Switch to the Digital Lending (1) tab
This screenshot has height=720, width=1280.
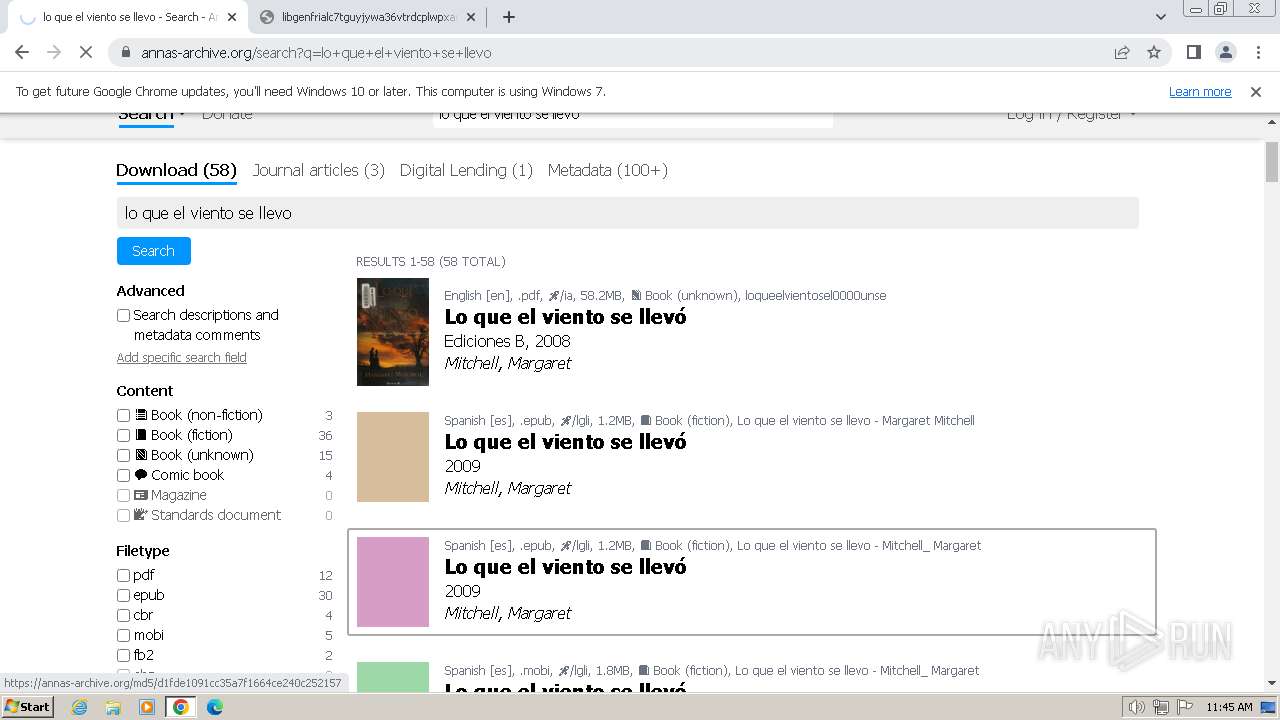466,170
